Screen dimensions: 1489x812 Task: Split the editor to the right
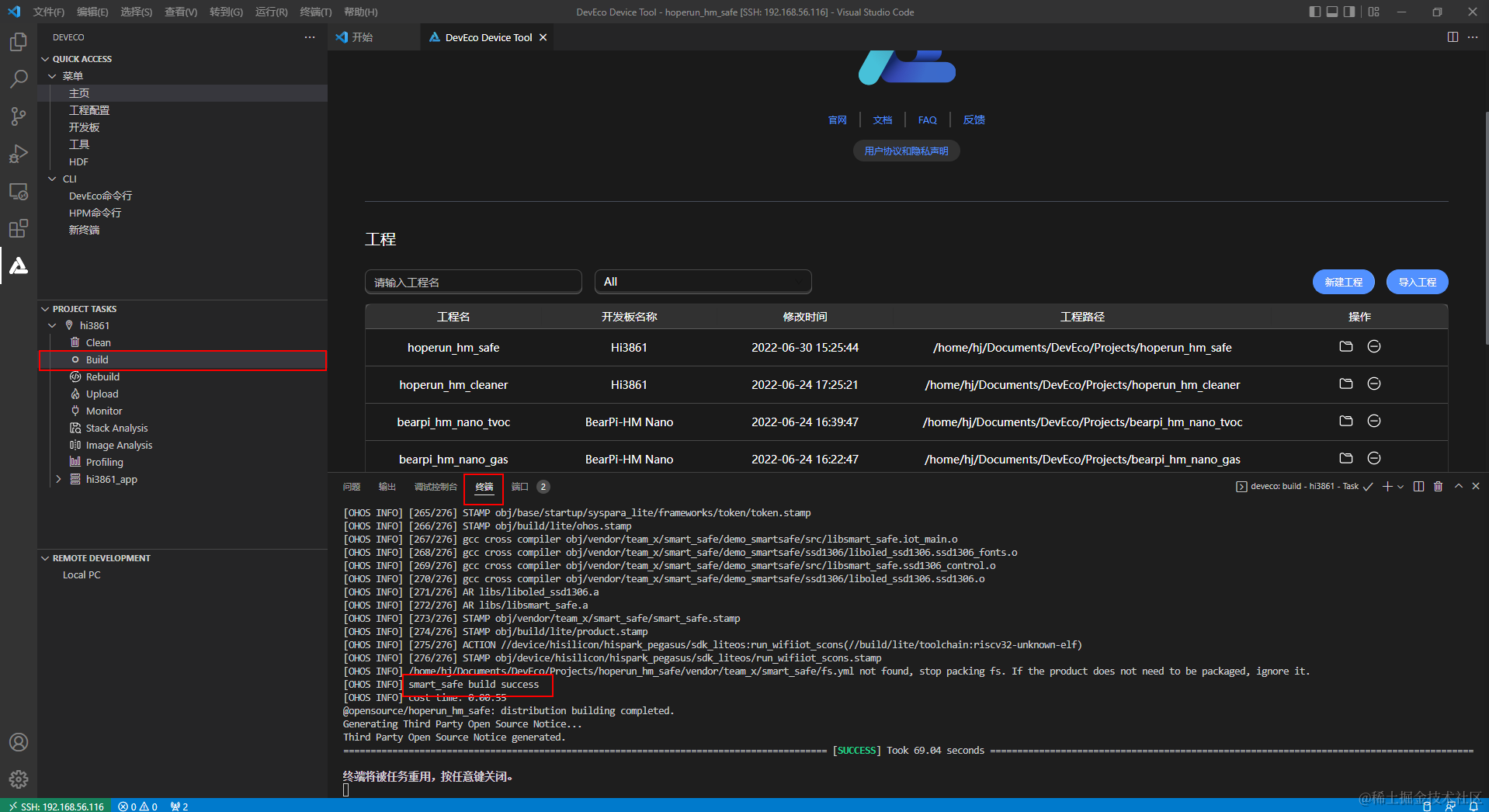pyautogui.click(x=1453, y=37)
